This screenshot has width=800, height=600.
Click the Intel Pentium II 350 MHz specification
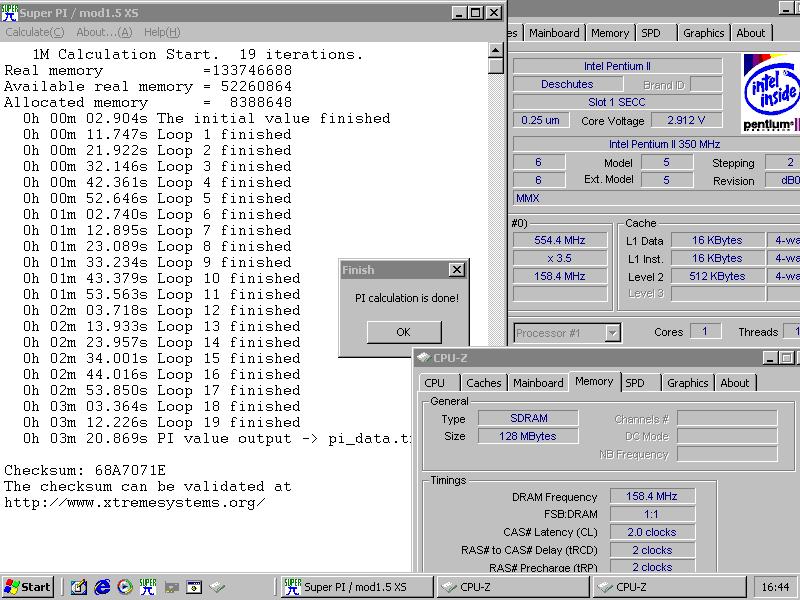click(x=658, y=144)
